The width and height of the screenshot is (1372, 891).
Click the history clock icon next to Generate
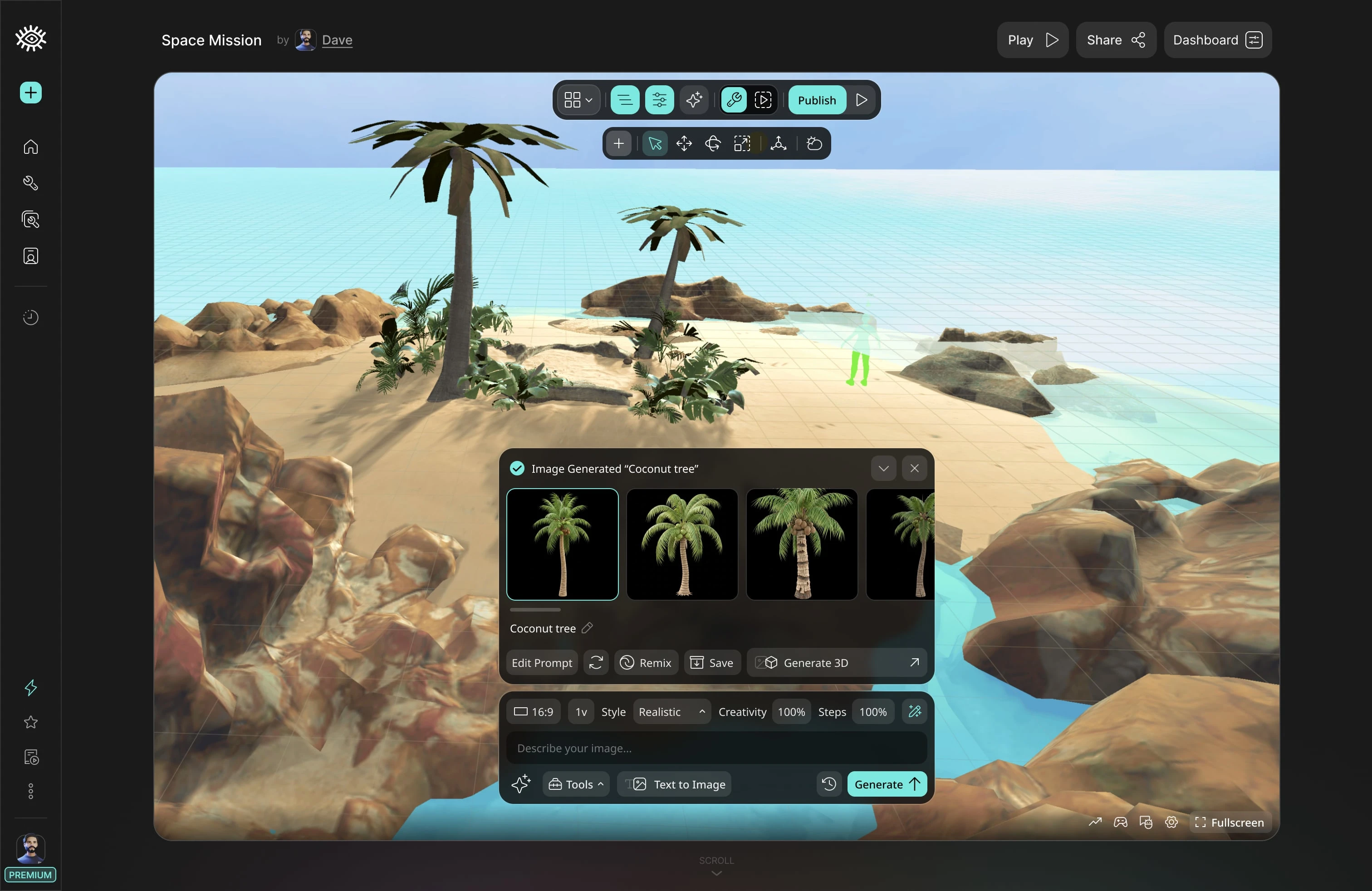828,784
